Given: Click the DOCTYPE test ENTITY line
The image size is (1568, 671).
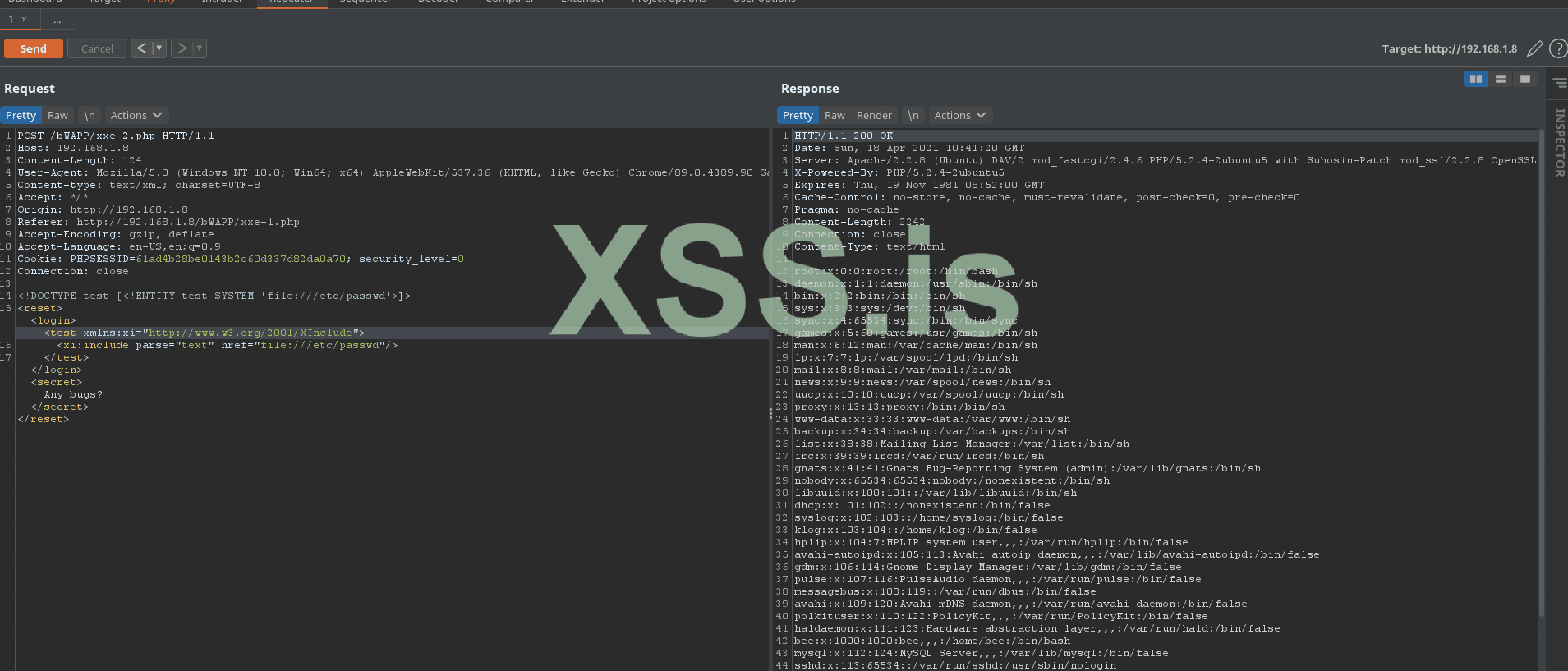Looking at the screenshot, I should click(214, 296).
